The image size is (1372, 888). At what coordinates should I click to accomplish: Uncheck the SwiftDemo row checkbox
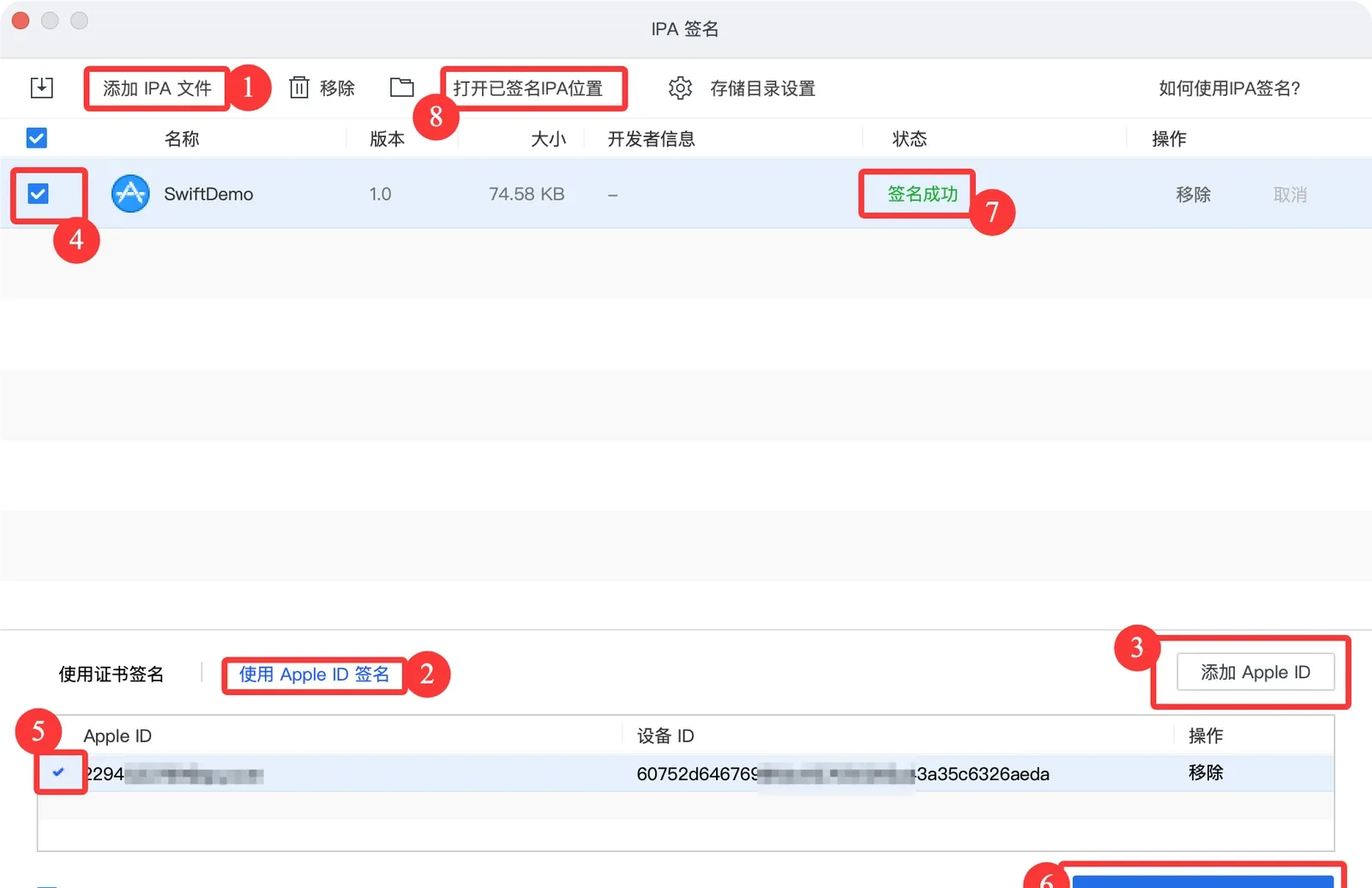(x=38, y=194)
